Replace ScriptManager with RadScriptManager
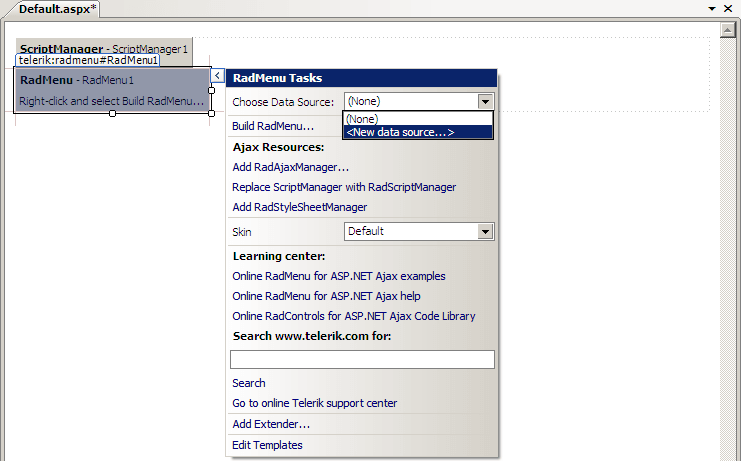 (x=344, y=187)
